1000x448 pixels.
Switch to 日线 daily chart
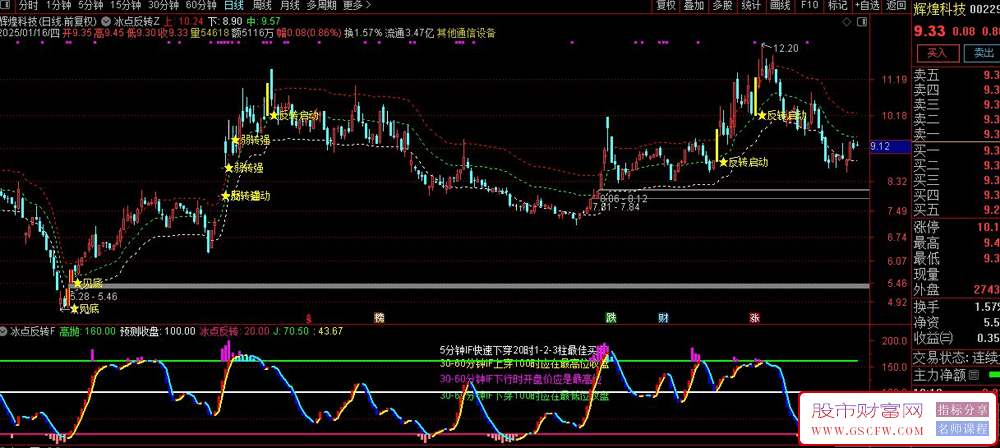click(234, 6)
